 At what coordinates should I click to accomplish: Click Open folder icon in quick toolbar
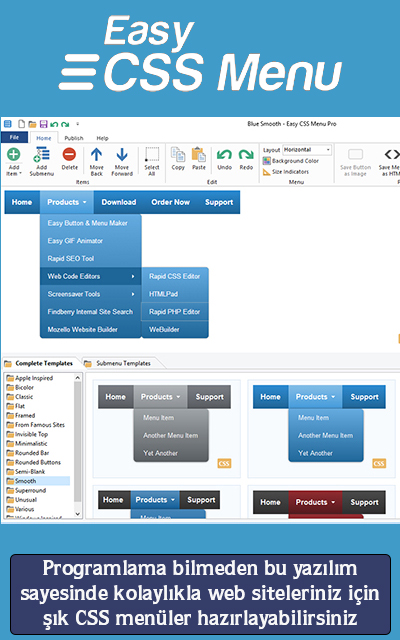32,124
